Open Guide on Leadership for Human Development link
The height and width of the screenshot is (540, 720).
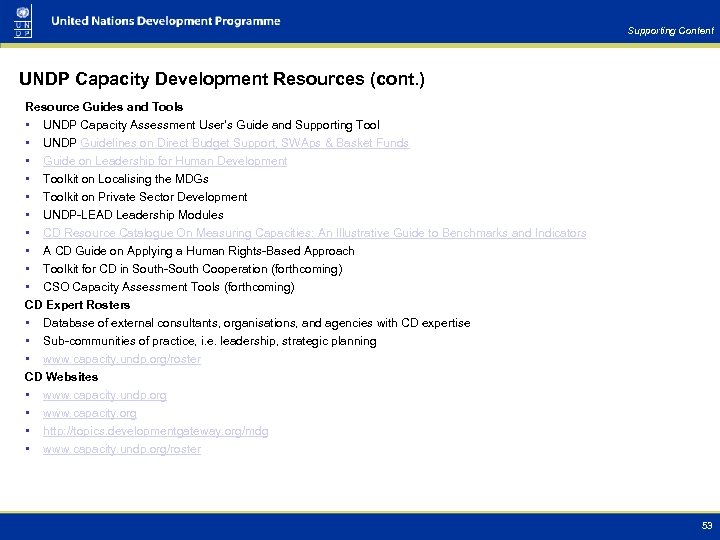tap(165, 161)
